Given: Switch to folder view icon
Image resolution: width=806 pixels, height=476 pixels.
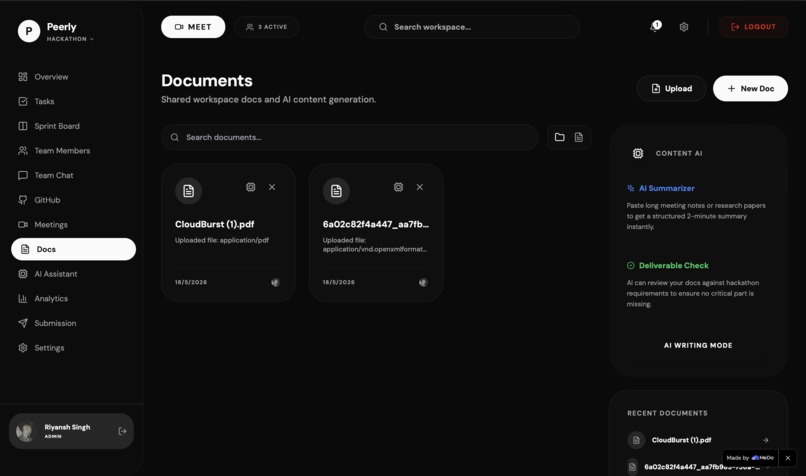Looking at the screenshot, I should (559, 137).
